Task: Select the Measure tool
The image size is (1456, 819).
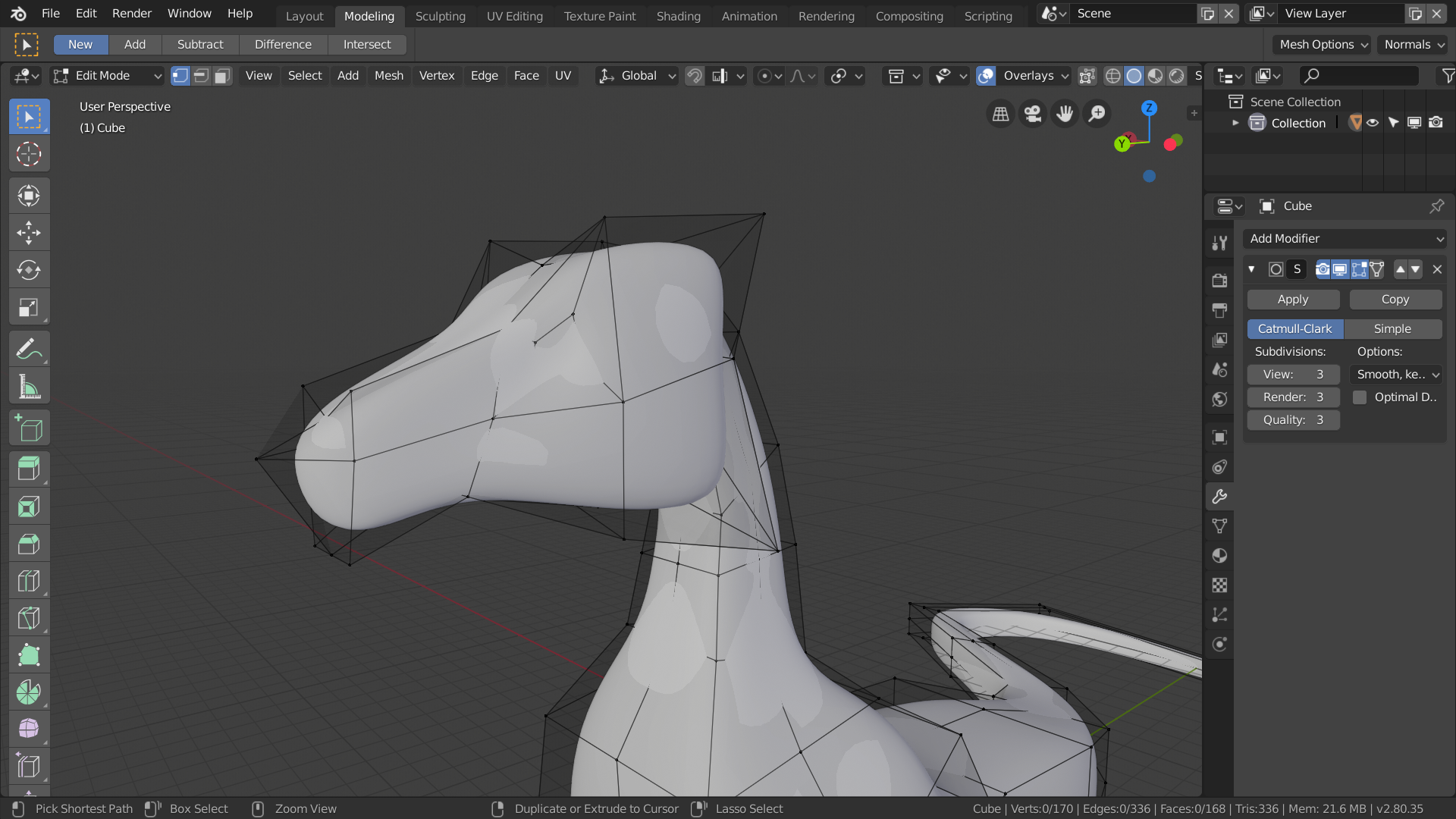Action: coord(29,388)
